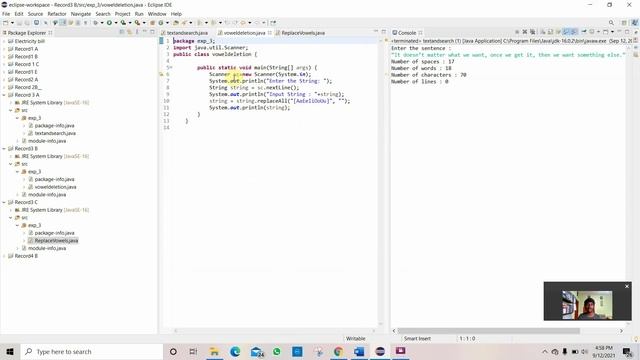
Task: Click the Save toolbar icon
Action: [x=19, y=23]
